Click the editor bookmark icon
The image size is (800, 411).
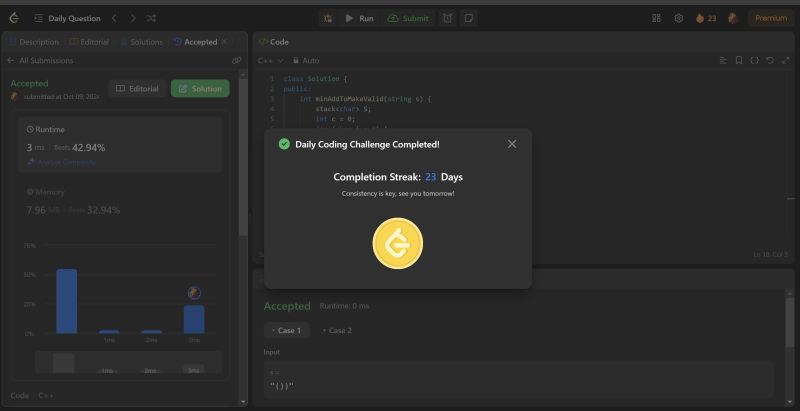point(738,61)
